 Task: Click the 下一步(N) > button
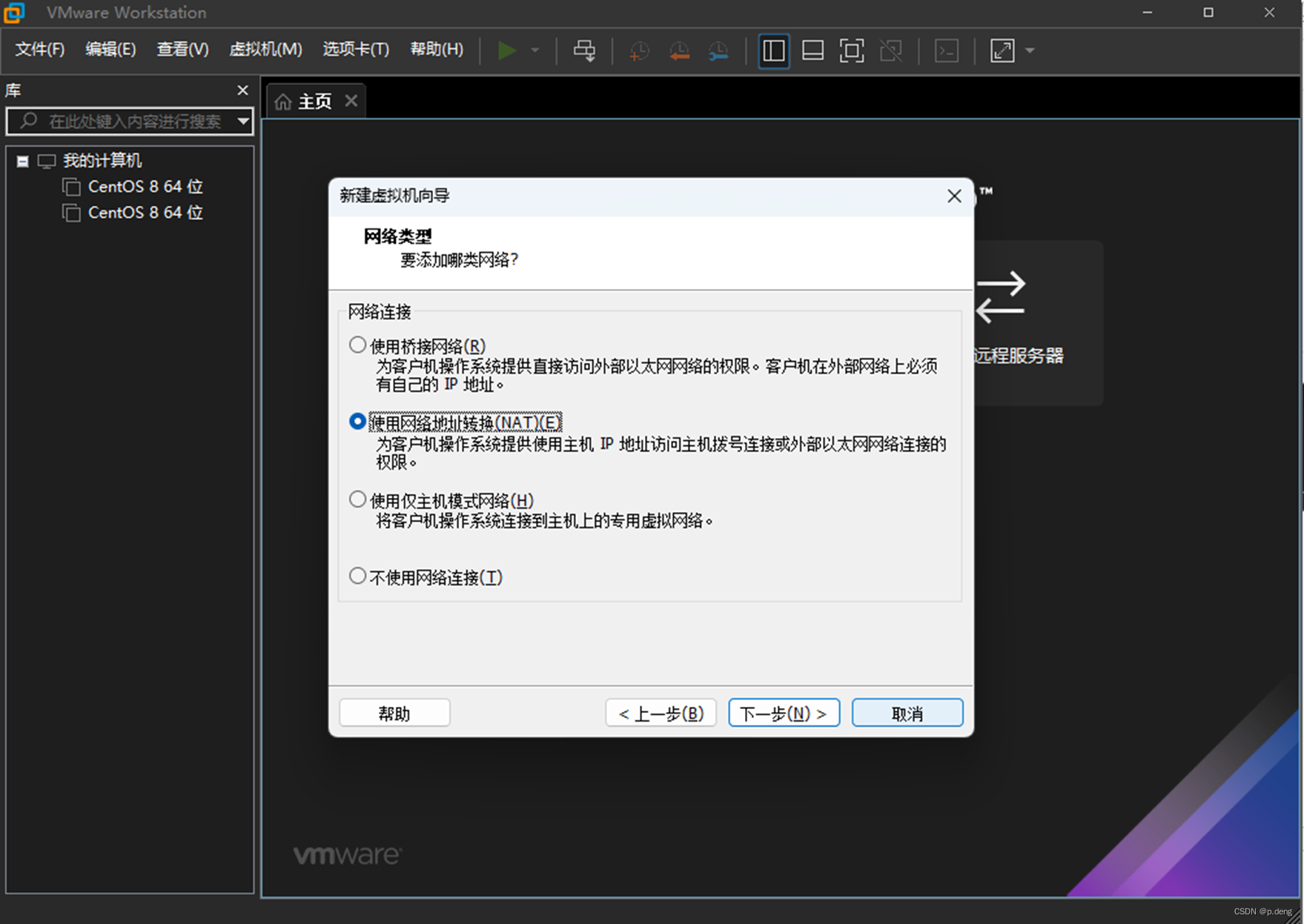[784, 713]
